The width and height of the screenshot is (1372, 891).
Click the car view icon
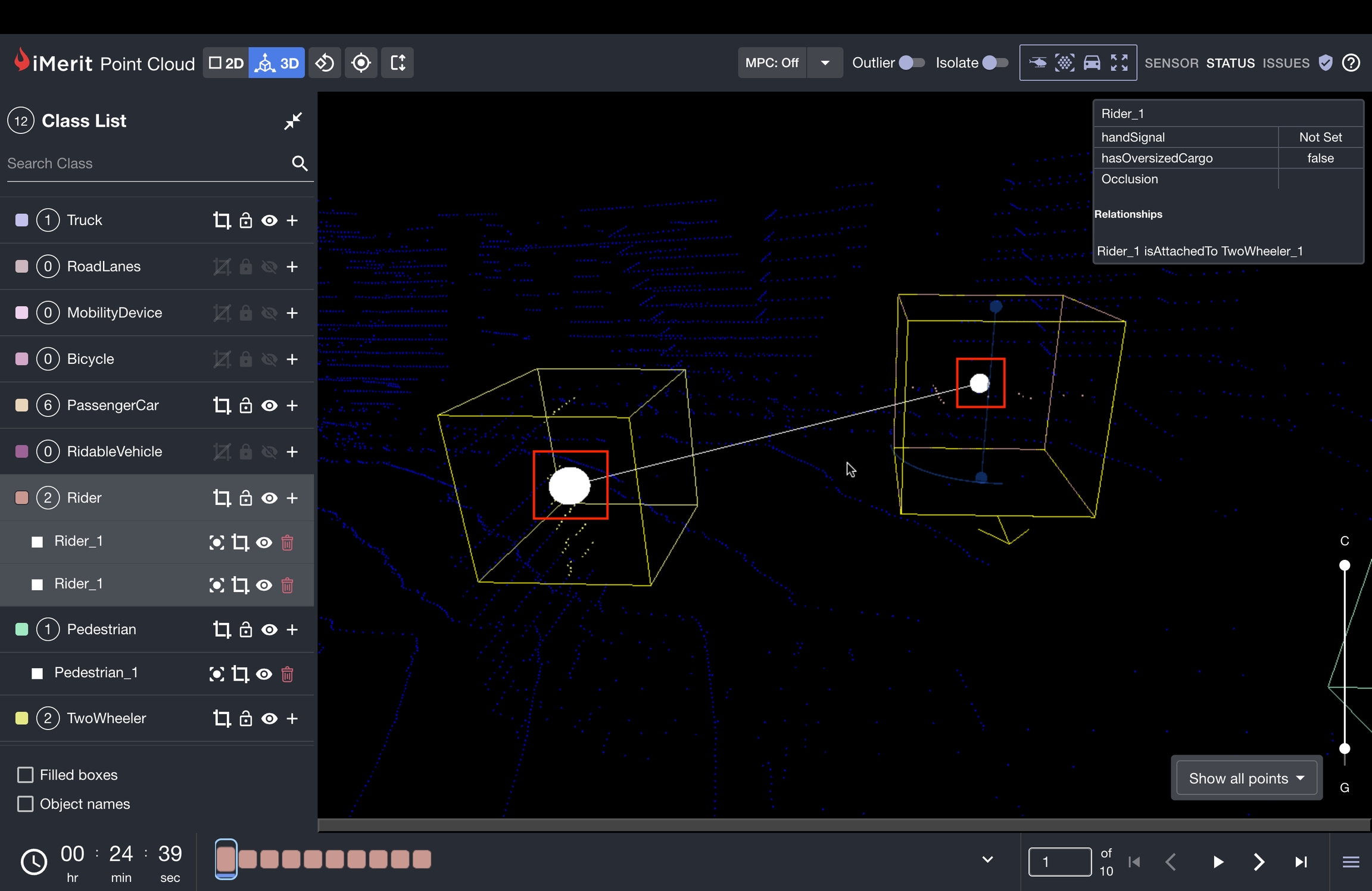1092,63
